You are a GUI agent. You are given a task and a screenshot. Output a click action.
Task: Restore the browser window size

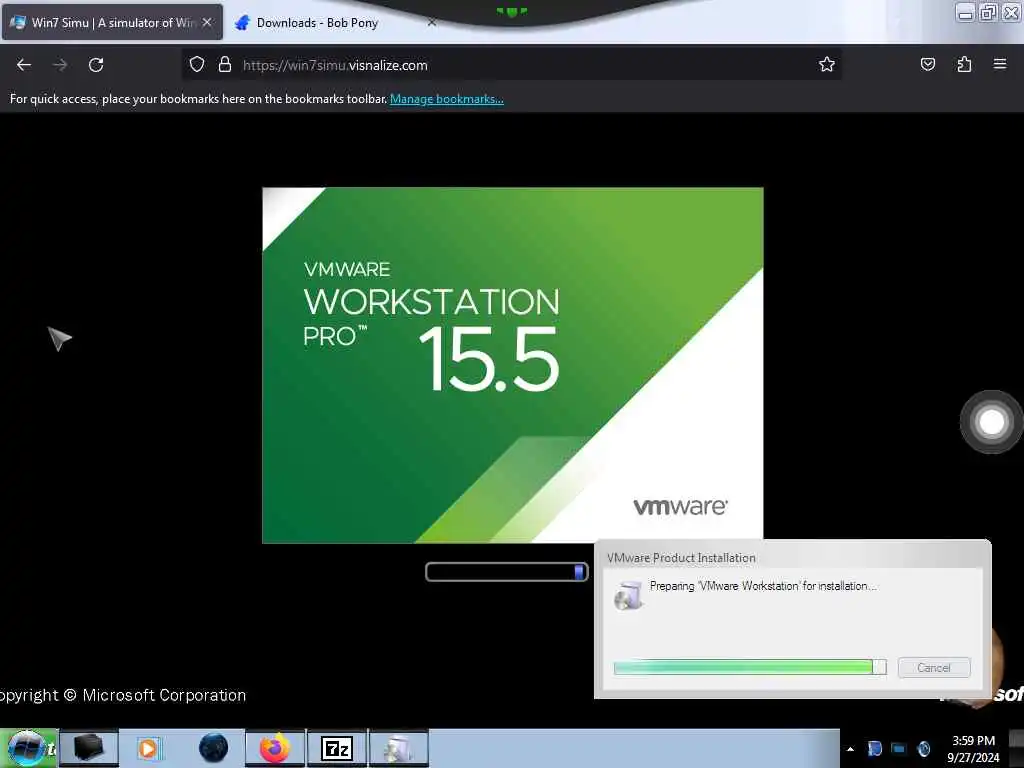[x=988, y=12]
